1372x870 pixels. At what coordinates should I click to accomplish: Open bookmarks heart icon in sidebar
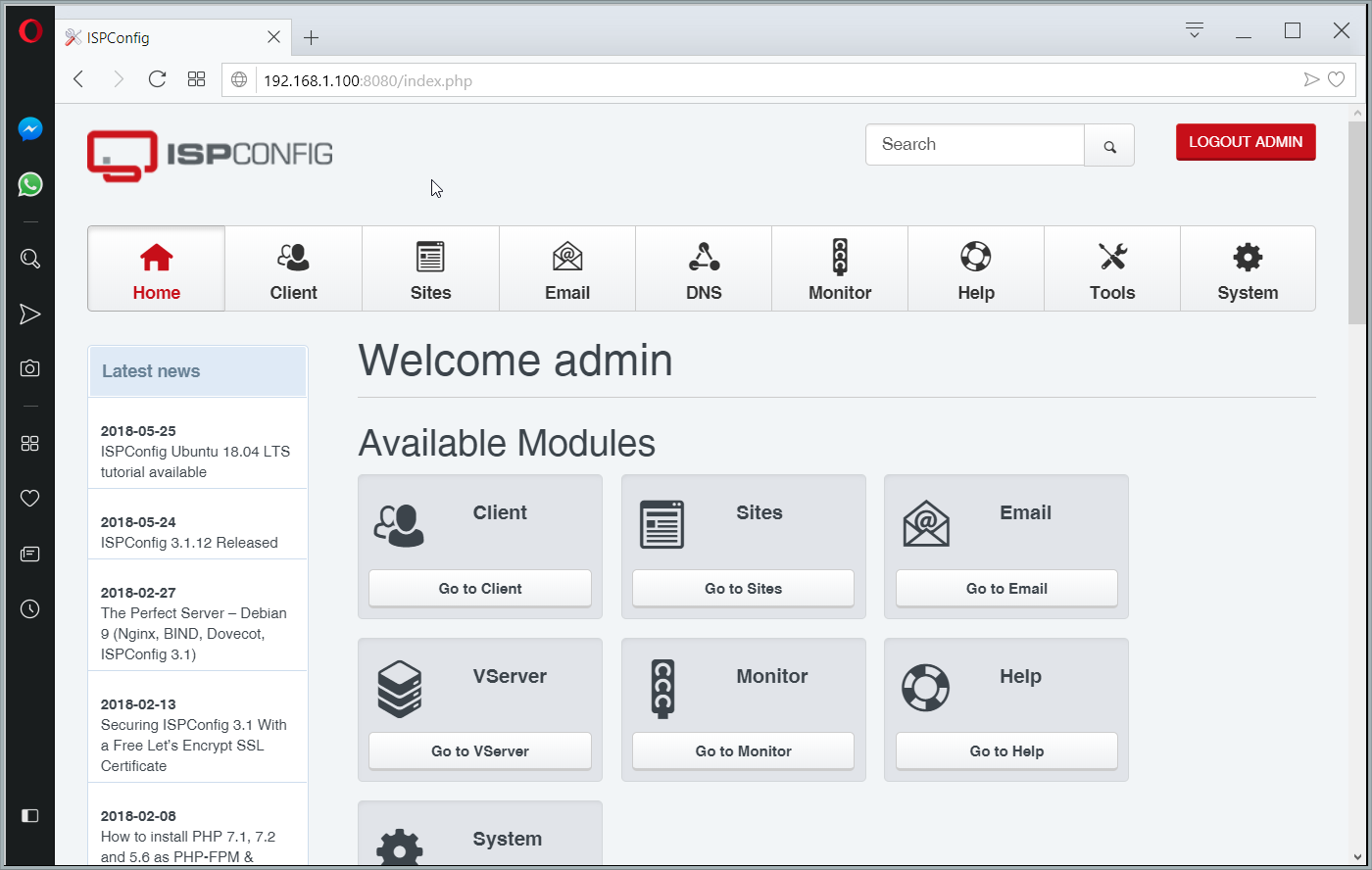29,499
